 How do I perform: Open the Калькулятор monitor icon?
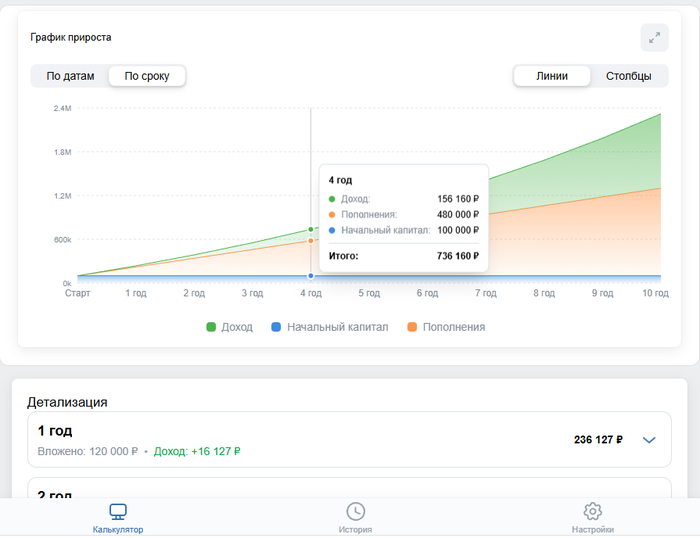[118, 512]
